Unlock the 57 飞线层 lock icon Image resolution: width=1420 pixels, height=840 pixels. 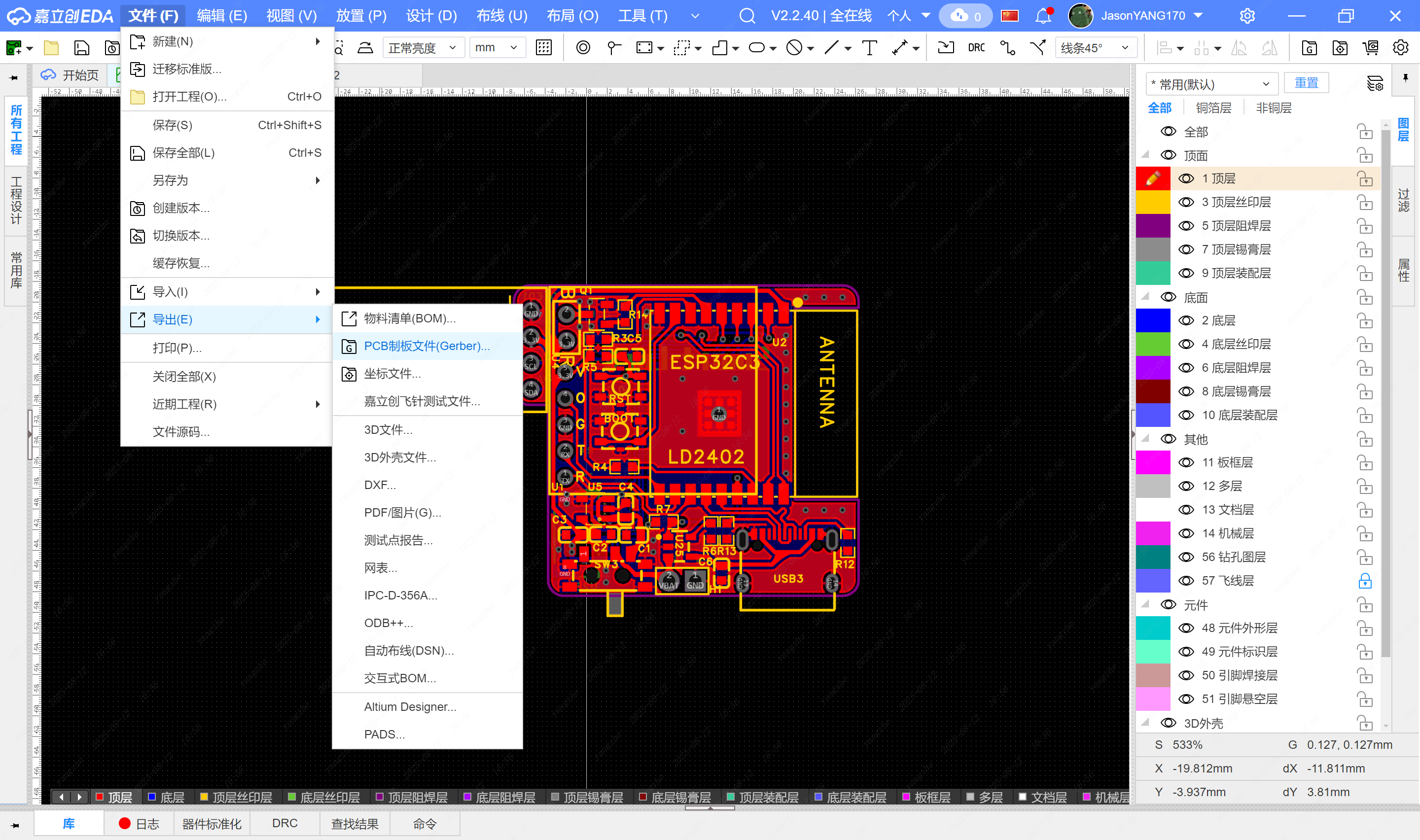click(1365, 581)
